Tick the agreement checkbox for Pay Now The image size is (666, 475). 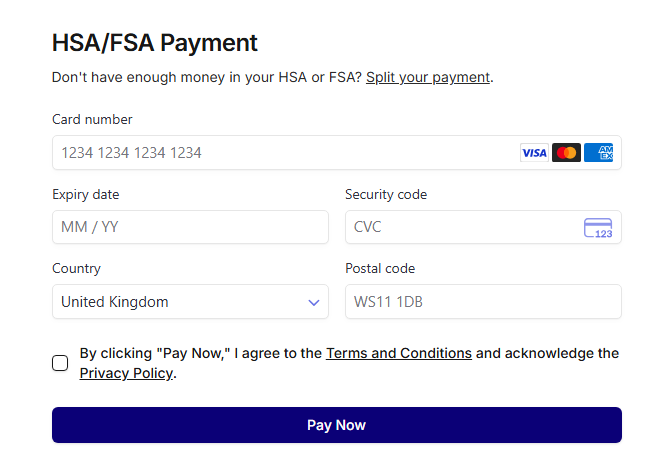pos(60,363)
